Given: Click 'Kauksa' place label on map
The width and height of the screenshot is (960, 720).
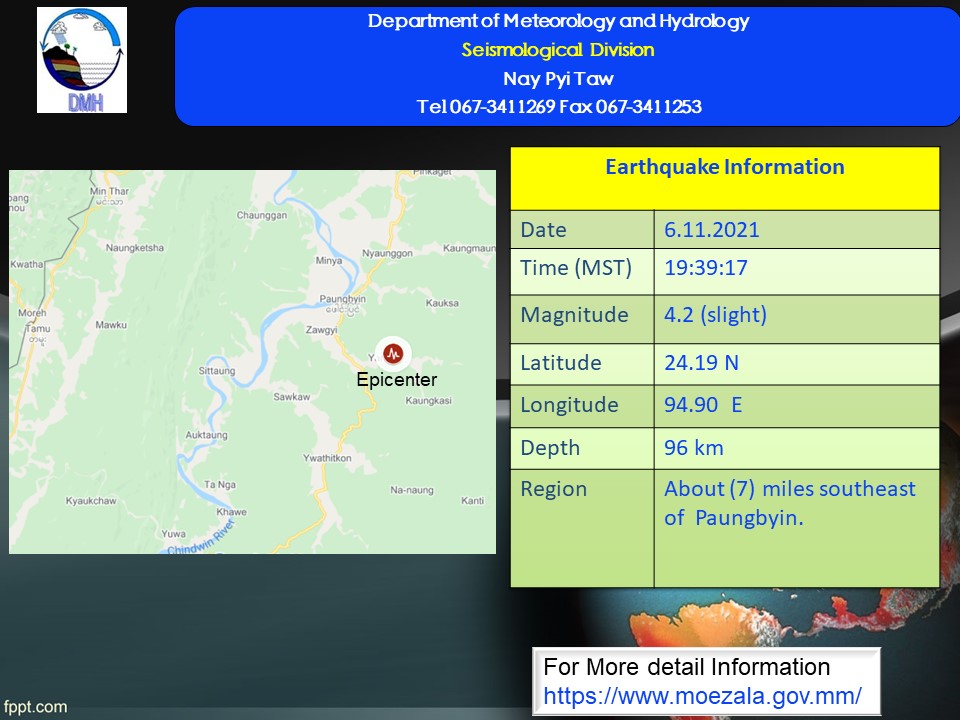Looking at the screenshot, I should coord(442,303).
